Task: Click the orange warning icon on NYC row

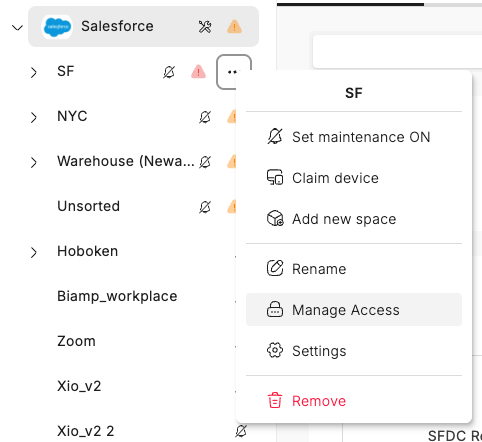Action: point(232,117)
